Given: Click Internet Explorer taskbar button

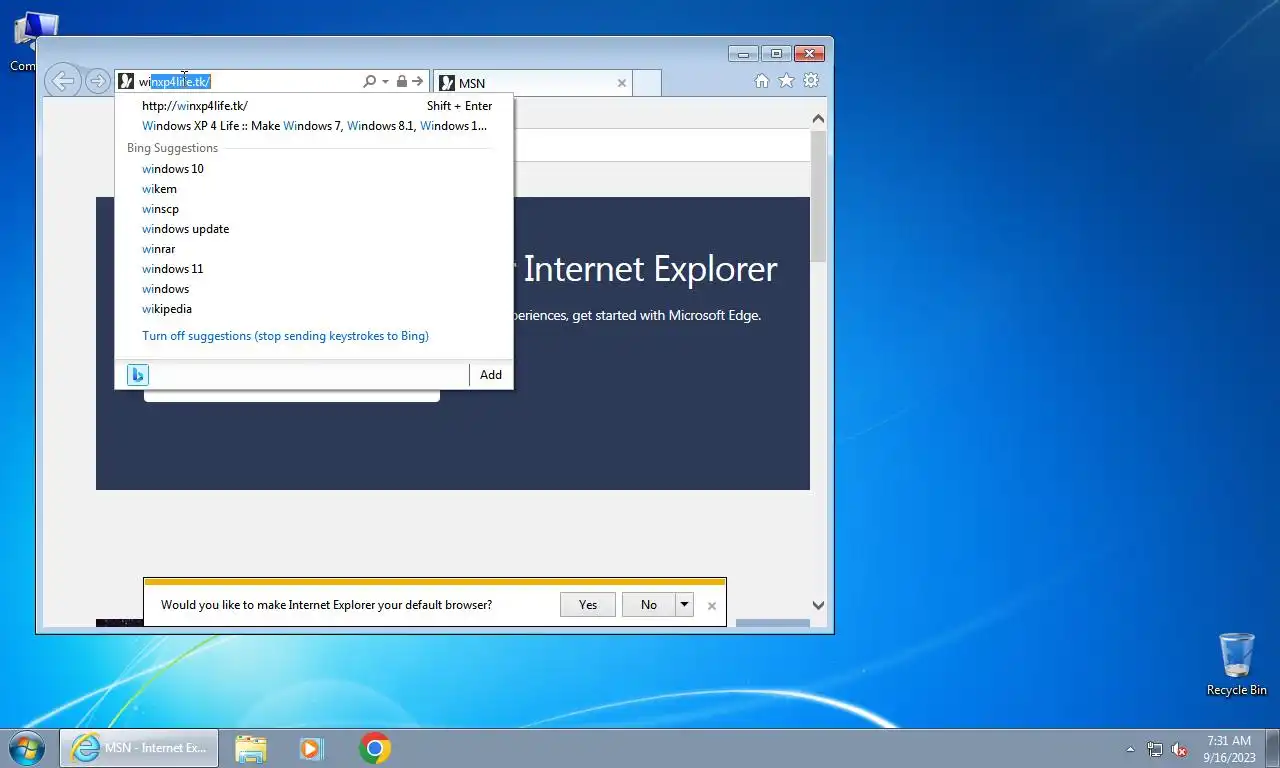Looking at the screenshot, I should [139, 748].
